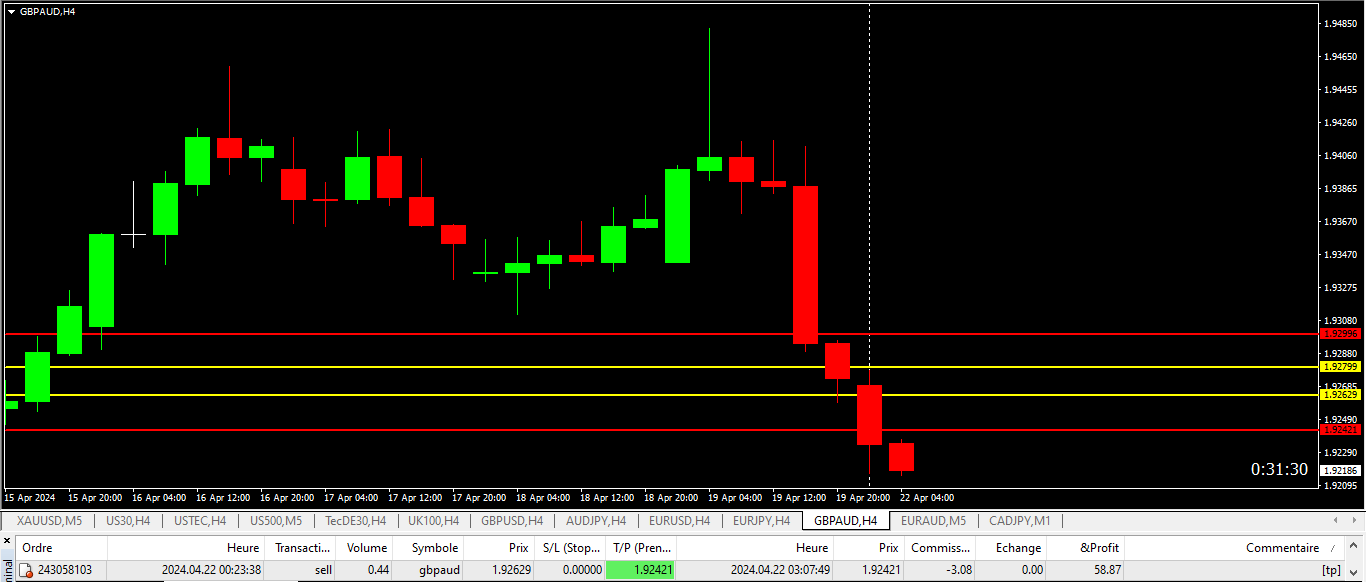Sort by Volume column header
Screen dimensions: 1366x582
[x=366, y=548]
